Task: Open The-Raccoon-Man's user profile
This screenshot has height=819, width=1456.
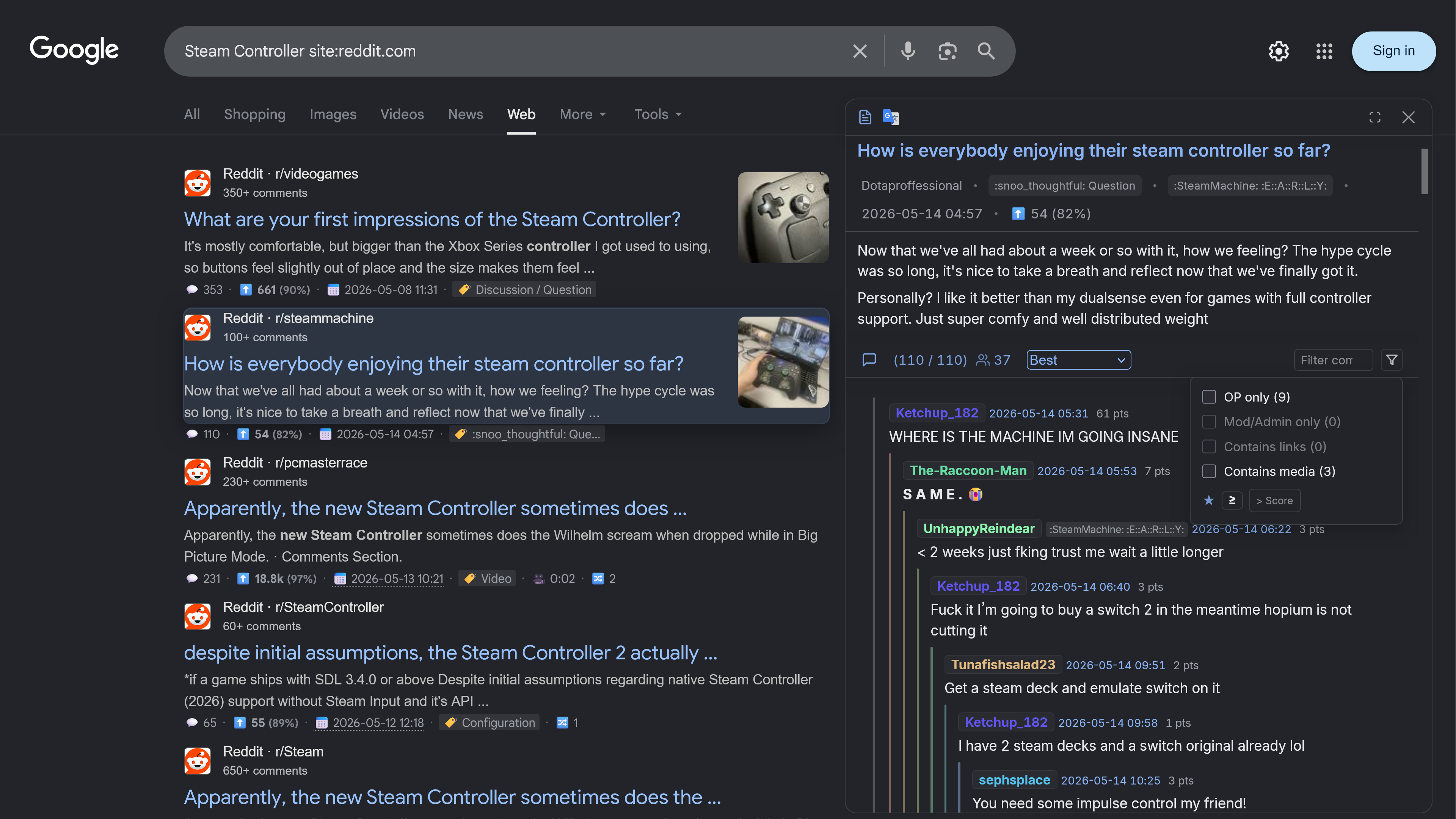Action: (x=968, y=470)
